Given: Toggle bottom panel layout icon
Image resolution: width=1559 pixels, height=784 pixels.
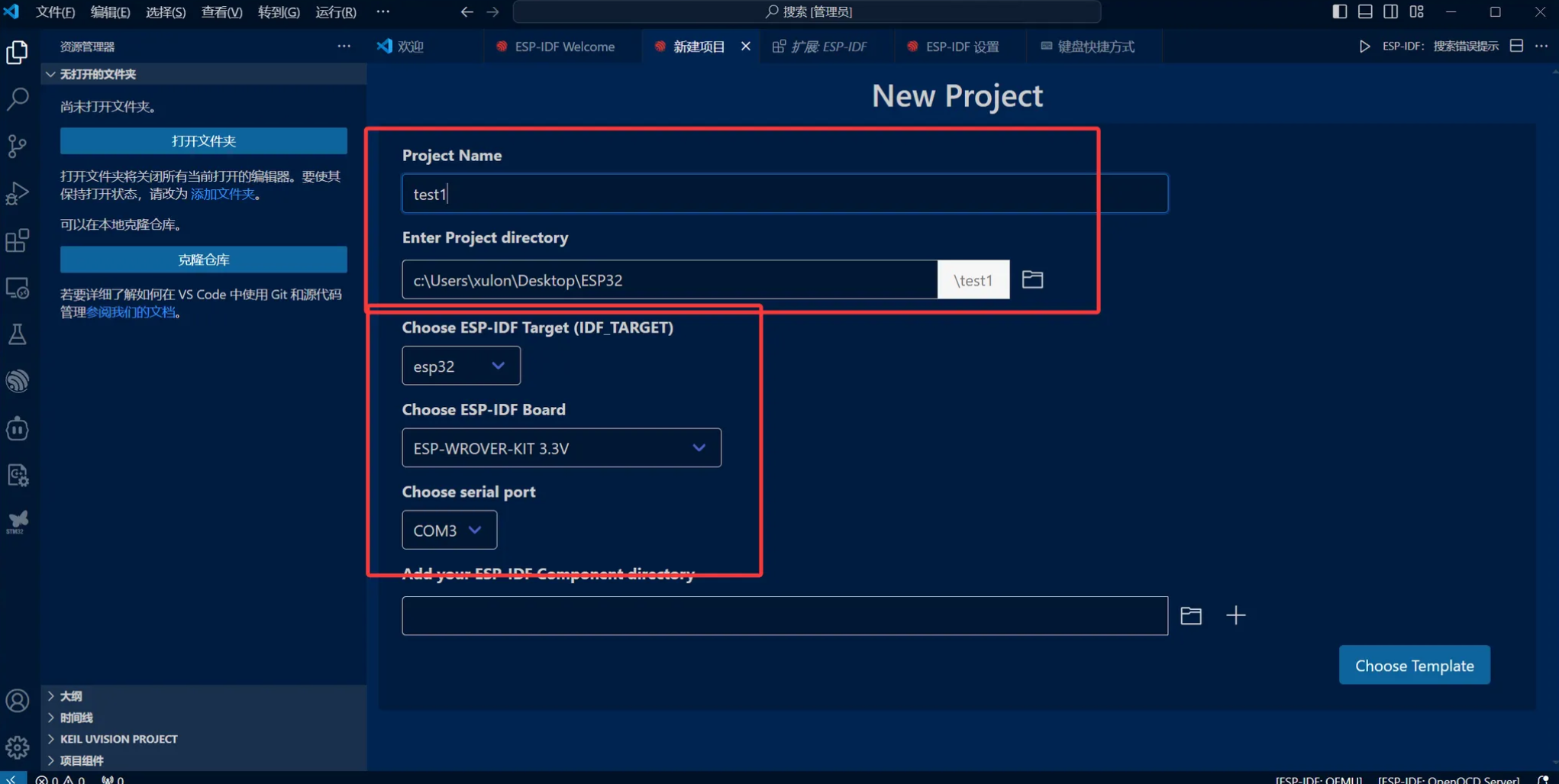Looking at the screenshot, I should pos(1365,11).
